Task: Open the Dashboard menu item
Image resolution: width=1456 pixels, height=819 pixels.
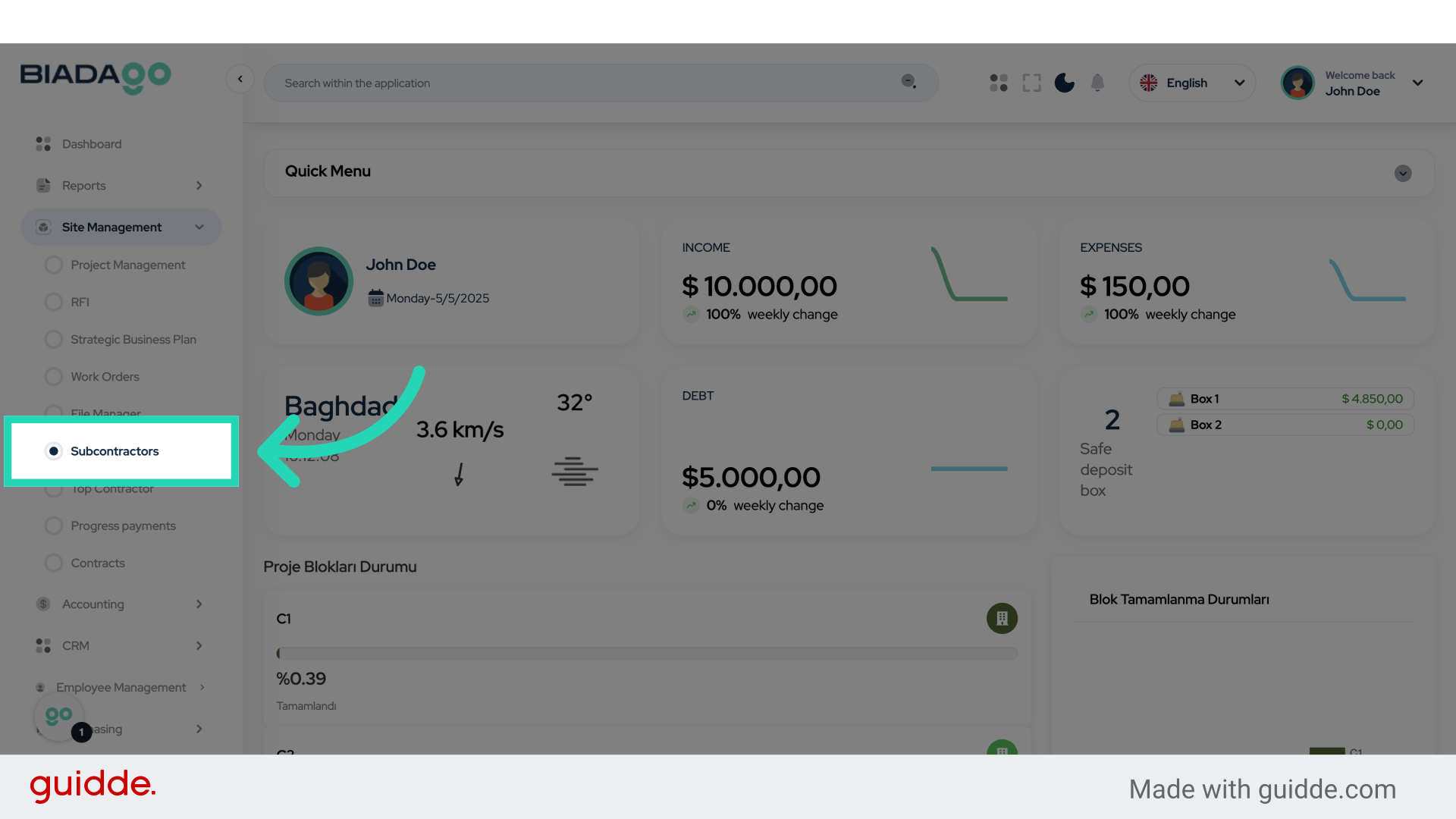Action: tap(91, 144)
